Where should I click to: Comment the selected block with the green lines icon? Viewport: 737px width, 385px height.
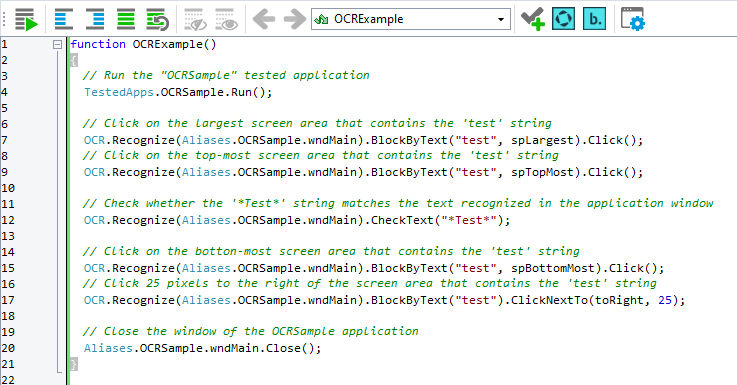126,19
